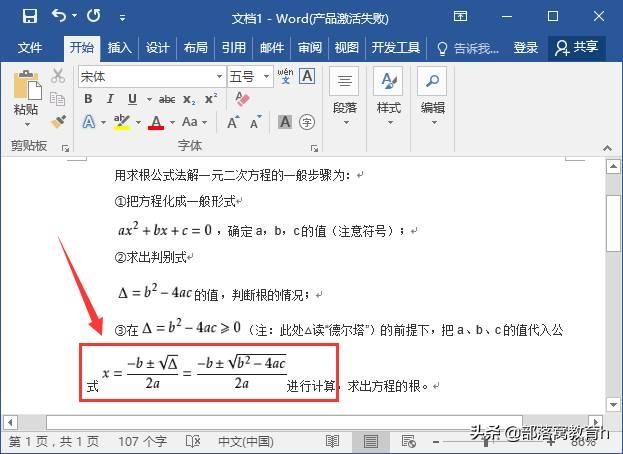Clear all formatting with eraser icon

click(x=242, y=99)
